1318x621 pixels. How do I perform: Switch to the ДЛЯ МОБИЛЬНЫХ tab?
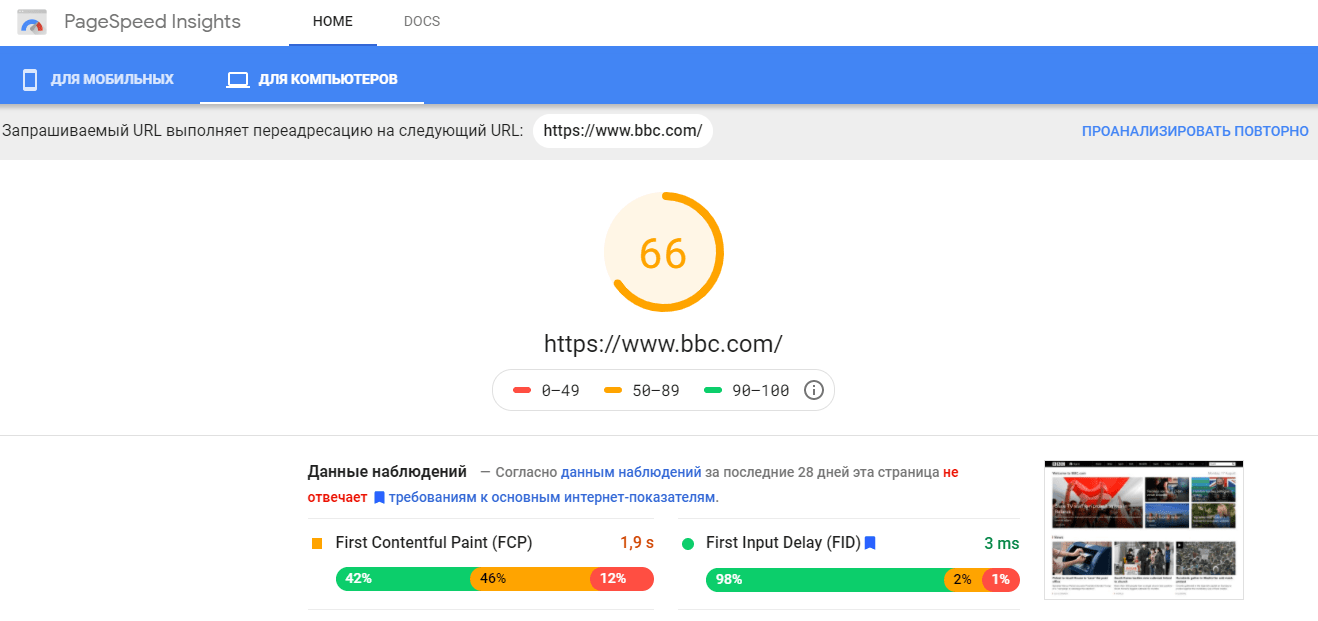coord(98,79)
